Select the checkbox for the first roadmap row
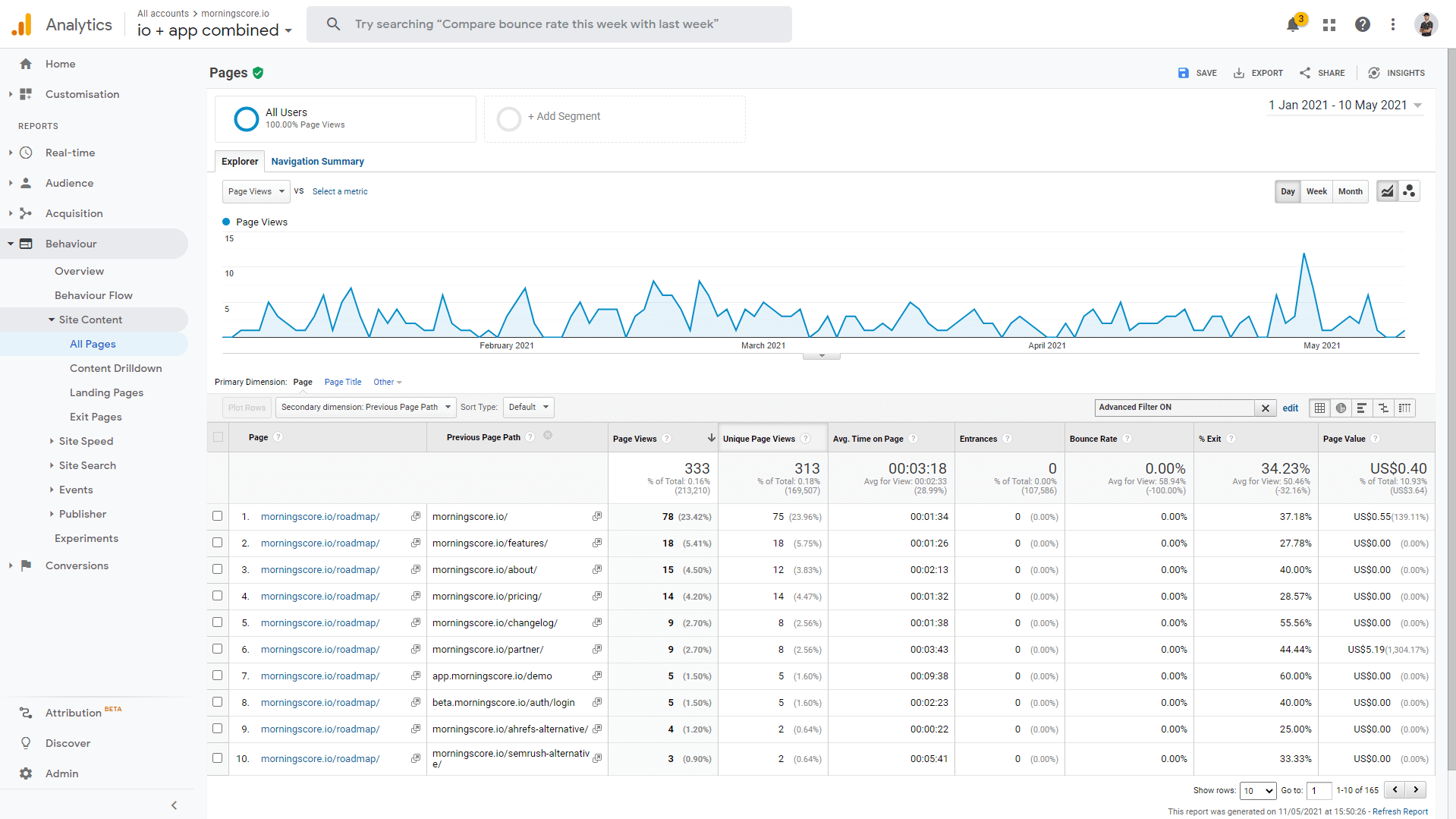Image resolution: width=1456 pixels, height=819 pixels. (217, 516)
